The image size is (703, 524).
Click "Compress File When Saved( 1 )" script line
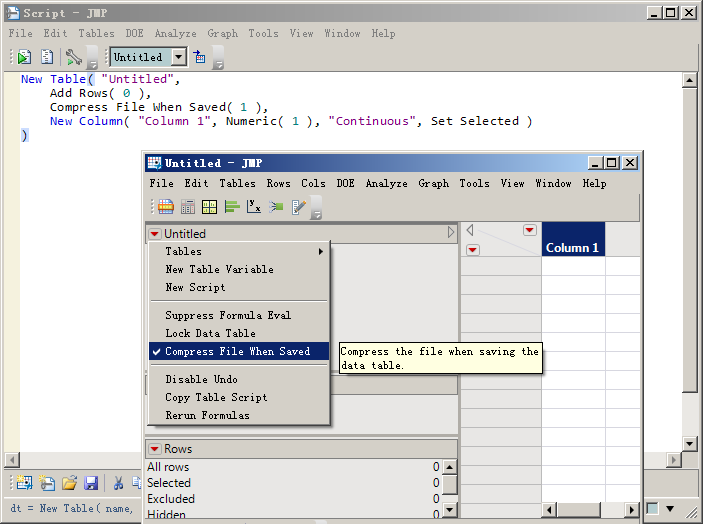(159, 107)
